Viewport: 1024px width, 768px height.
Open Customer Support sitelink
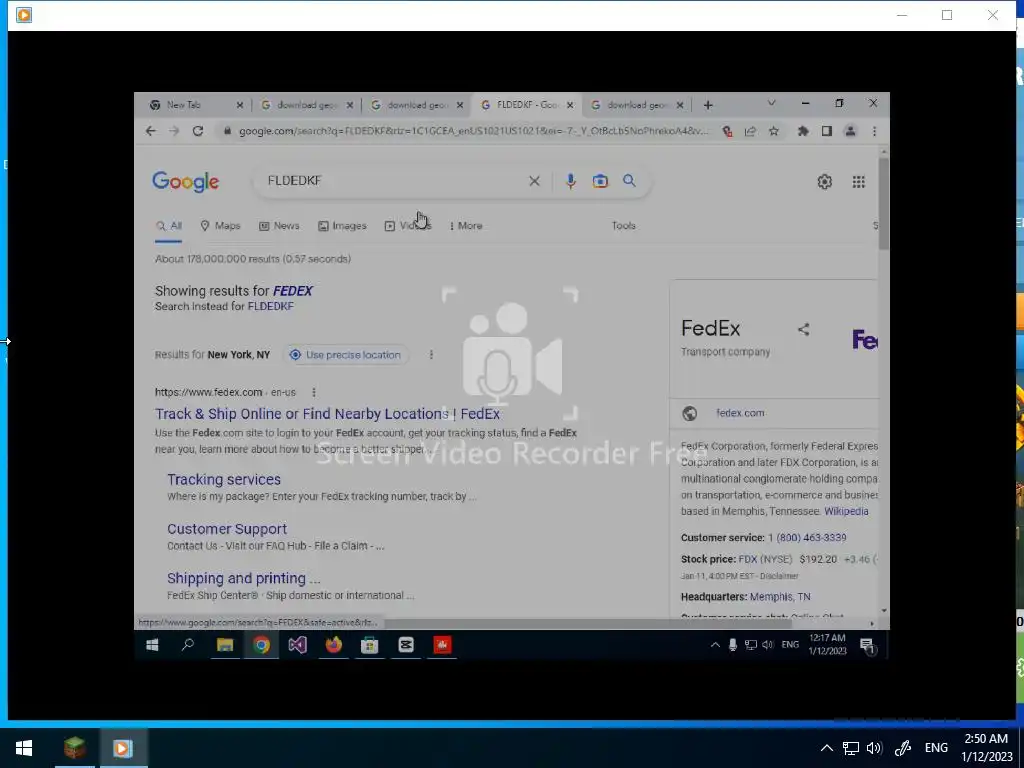(x=227, y=529)
